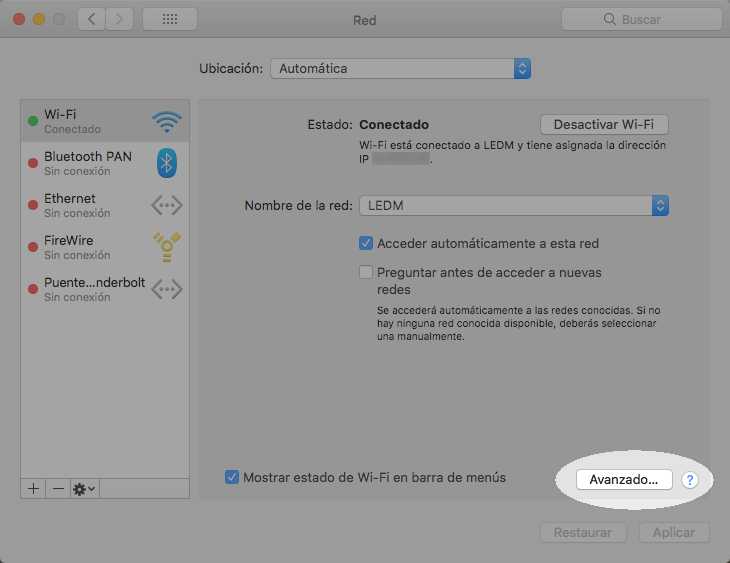Image resolution: width=730 pixels, height=563 pixels.
Task: Click the magnifier icon in Buscar field
Action: tap(609, 19)
